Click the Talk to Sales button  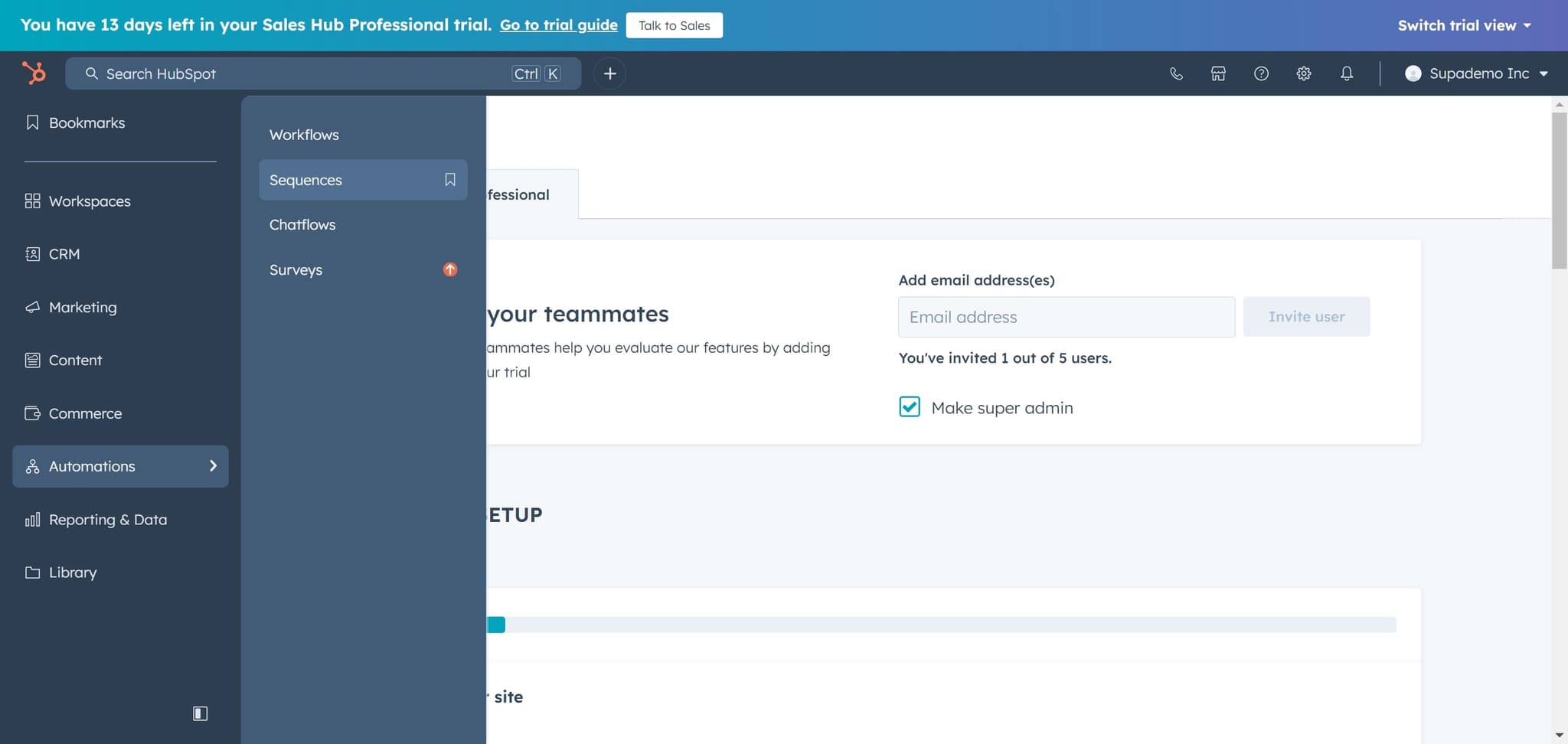click(x=674, y=25)
